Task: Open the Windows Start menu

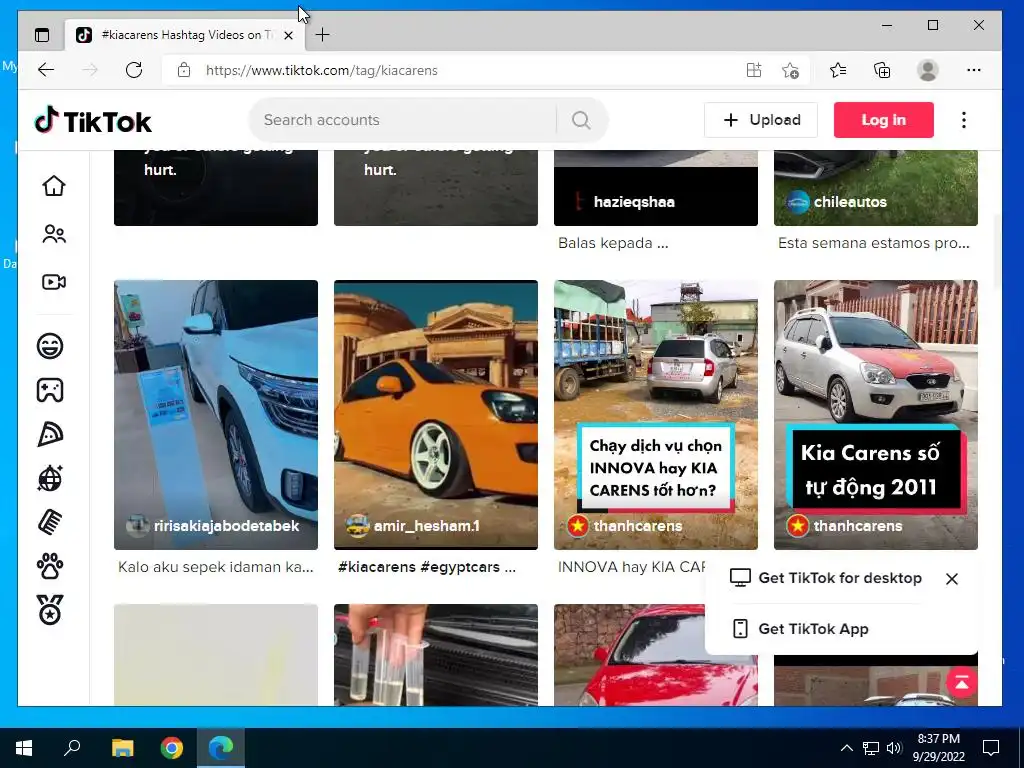Action: pyautogui.click(x=24, y=748)
